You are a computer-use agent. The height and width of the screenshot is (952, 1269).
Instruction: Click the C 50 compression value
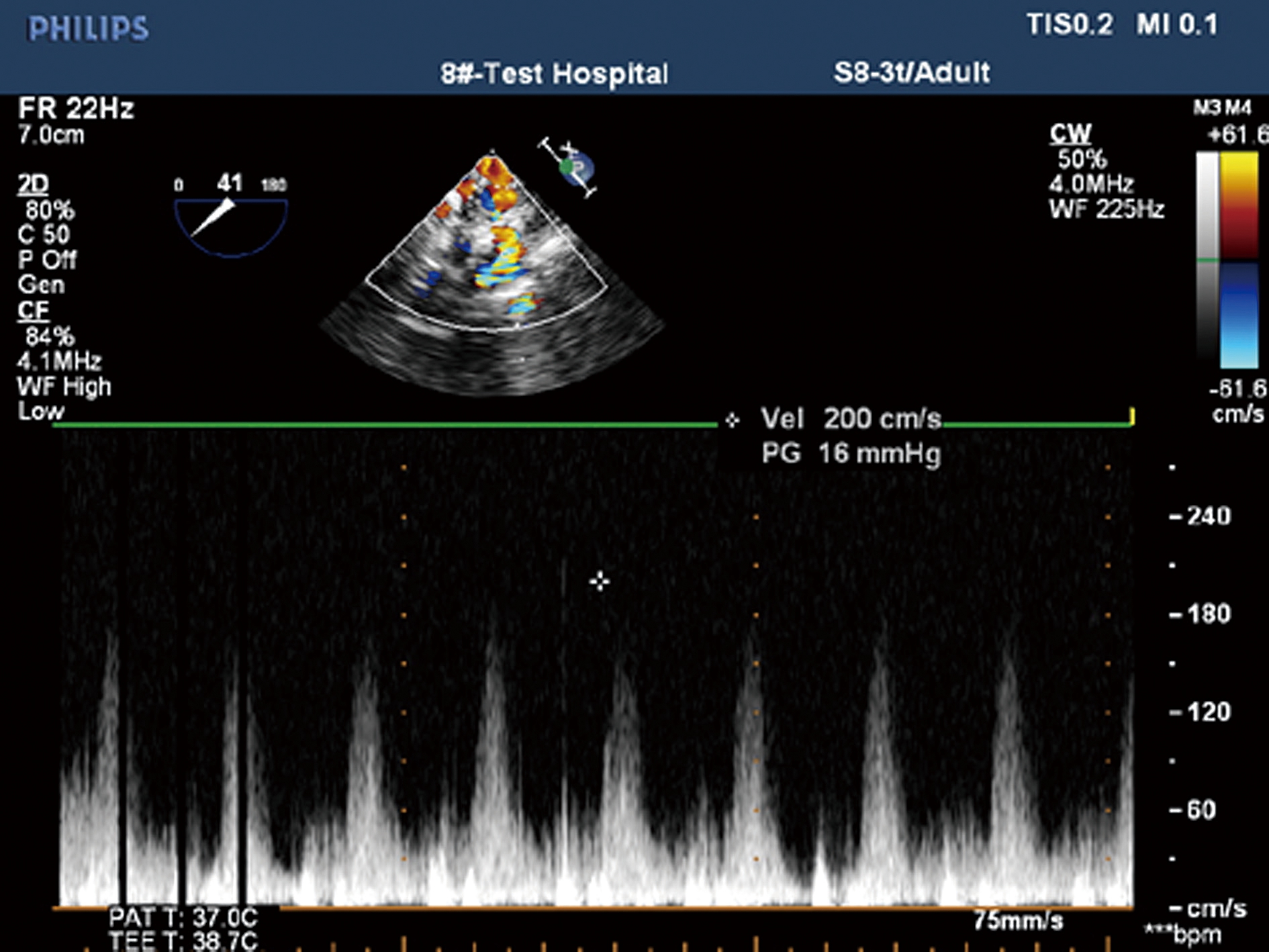tap(44, 234)
